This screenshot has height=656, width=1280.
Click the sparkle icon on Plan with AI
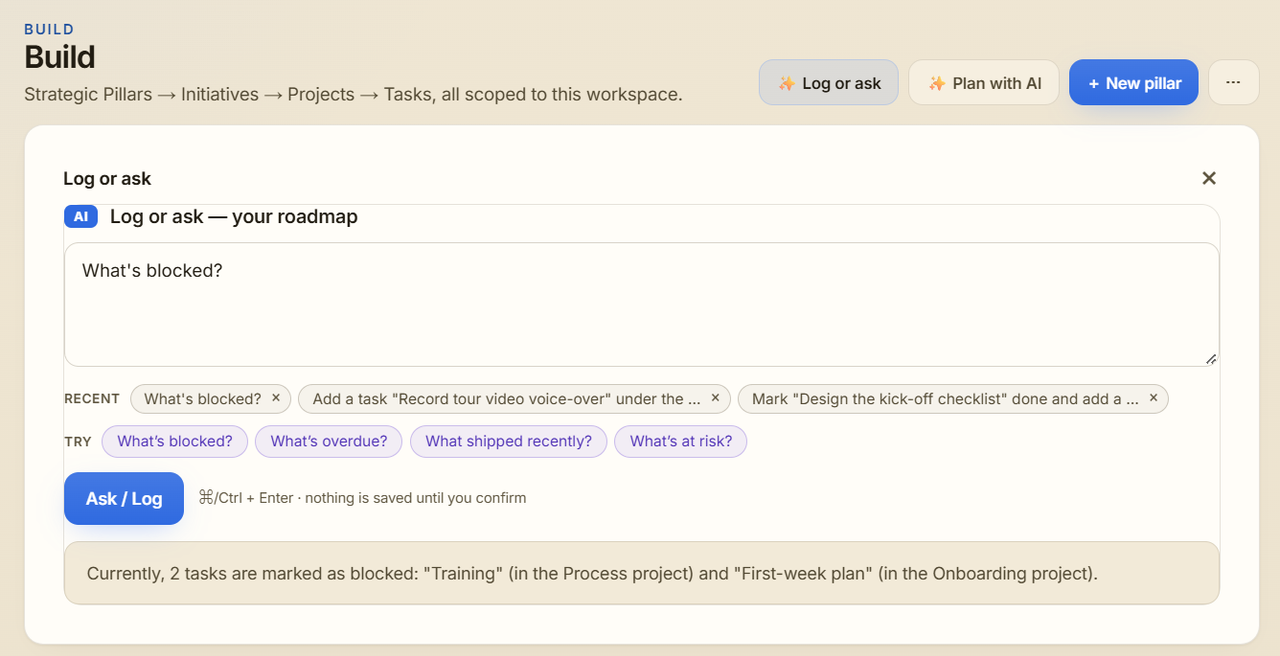(937, 83)
